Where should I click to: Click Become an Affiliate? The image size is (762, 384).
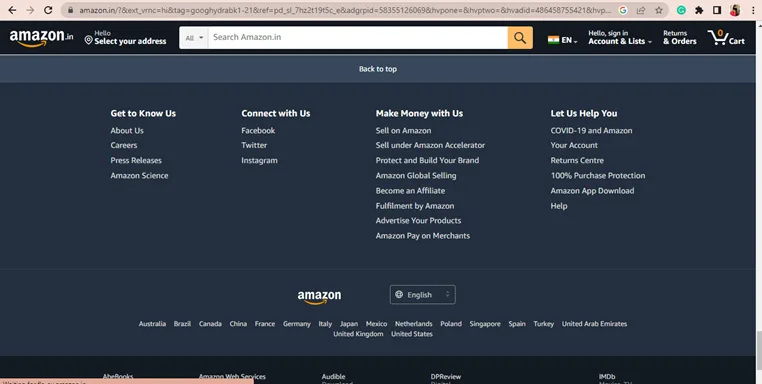[410, 191]
